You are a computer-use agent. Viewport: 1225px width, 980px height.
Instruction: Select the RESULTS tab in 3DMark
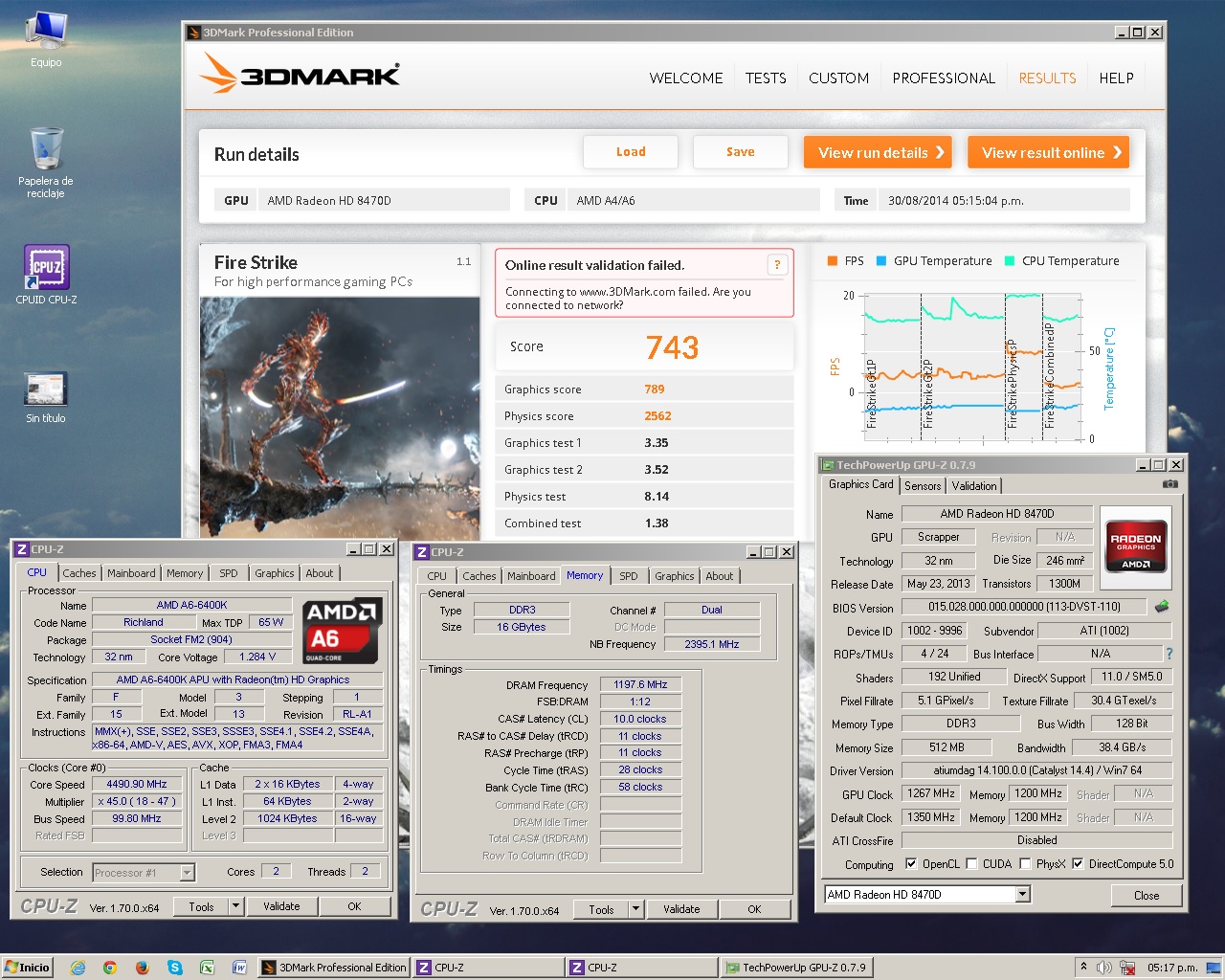pyautogui.click(x=1047, y=78)
